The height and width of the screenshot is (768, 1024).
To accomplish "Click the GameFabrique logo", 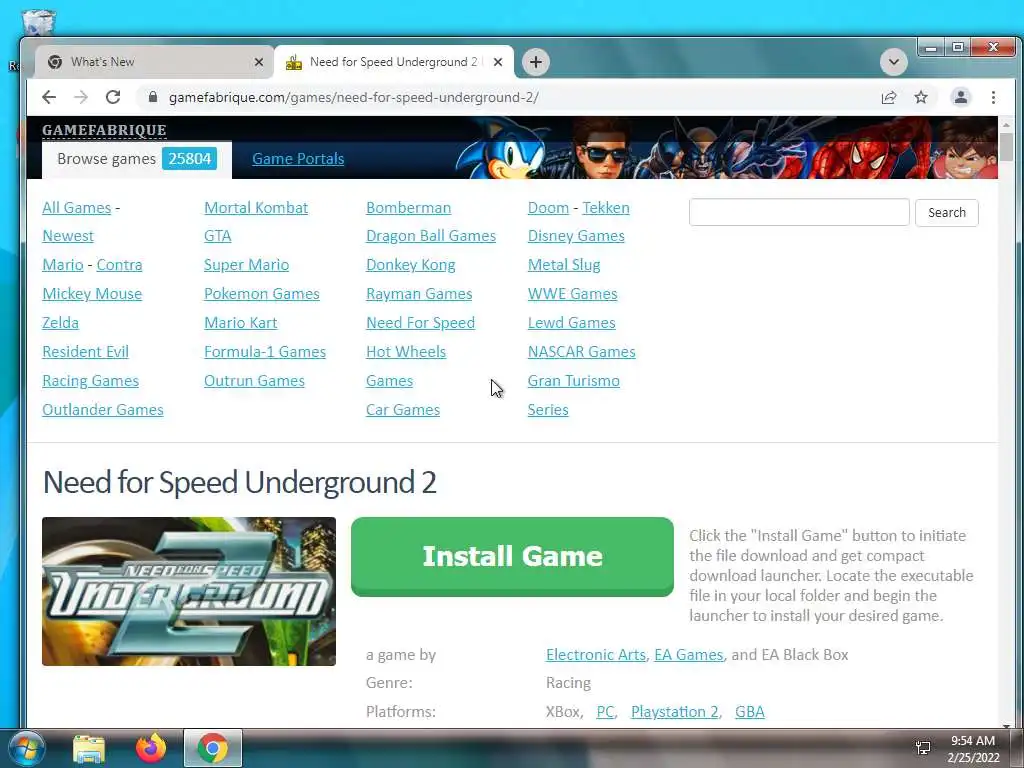I will click(104, 130).
